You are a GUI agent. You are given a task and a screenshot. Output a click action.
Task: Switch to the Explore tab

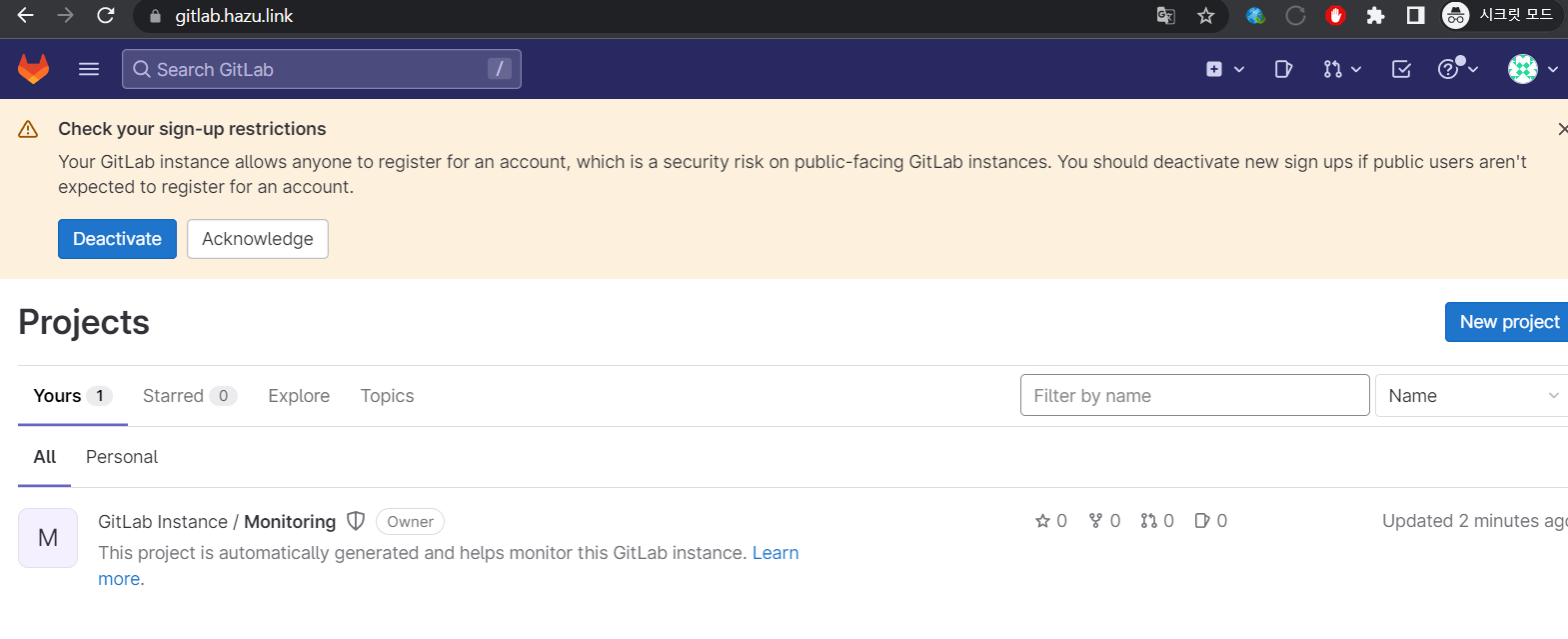(x=299, y=396)
